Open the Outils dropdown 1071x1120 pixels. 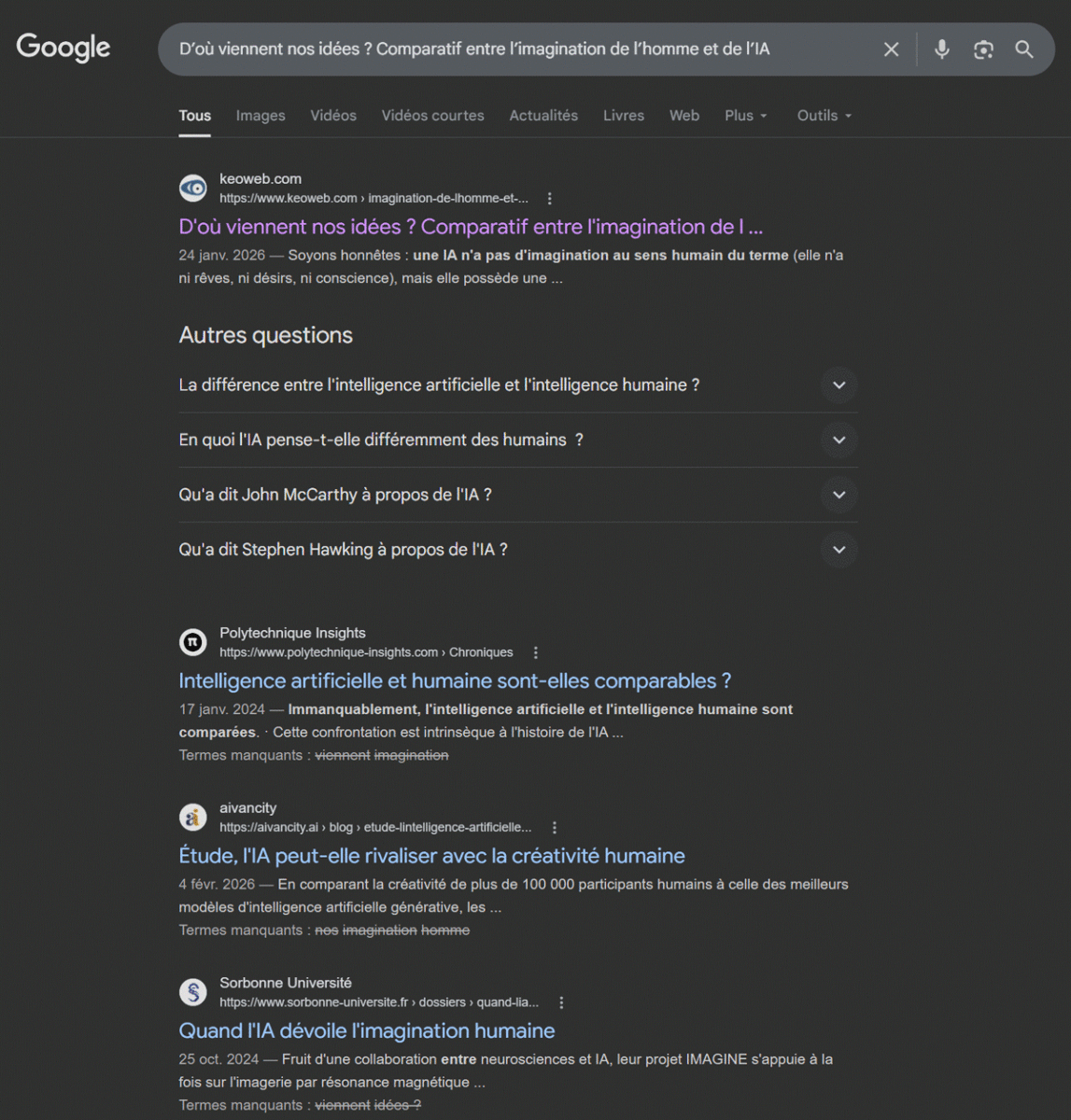[824, 116]
